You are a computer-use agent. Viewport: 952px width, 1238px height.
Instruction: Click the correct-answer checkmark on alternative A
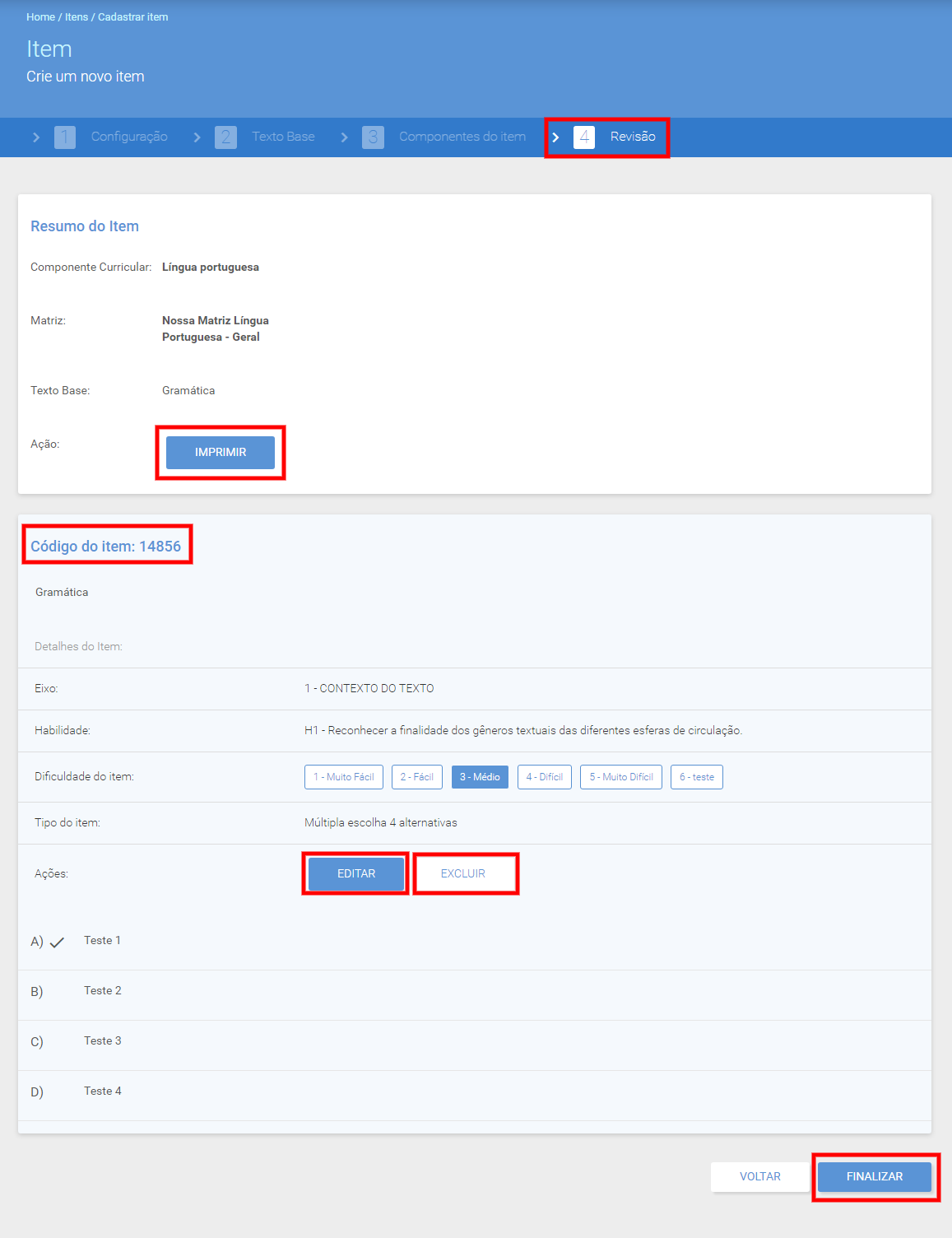[x=57, y=943]
